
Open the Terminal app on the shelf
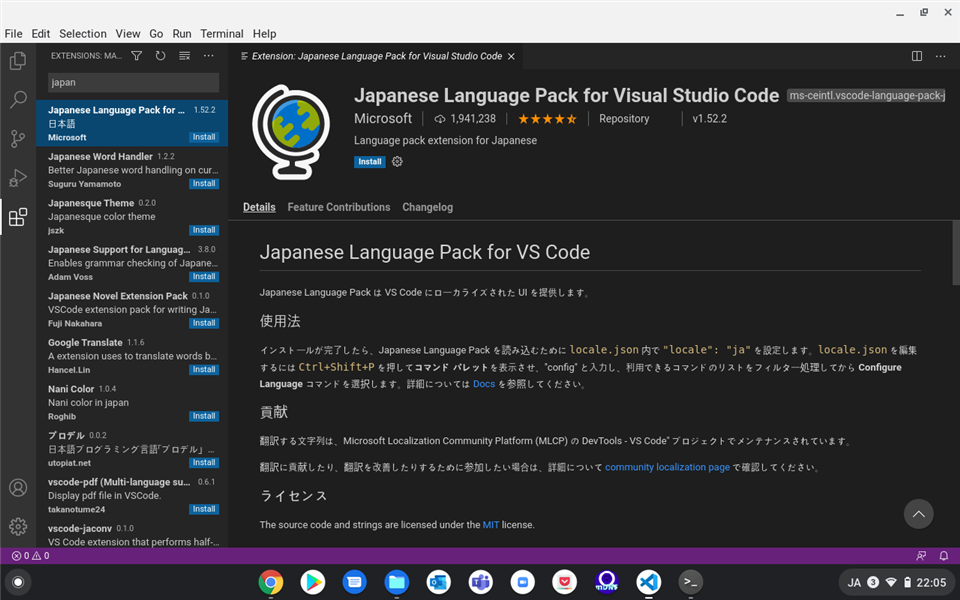(x=691, y=582)
